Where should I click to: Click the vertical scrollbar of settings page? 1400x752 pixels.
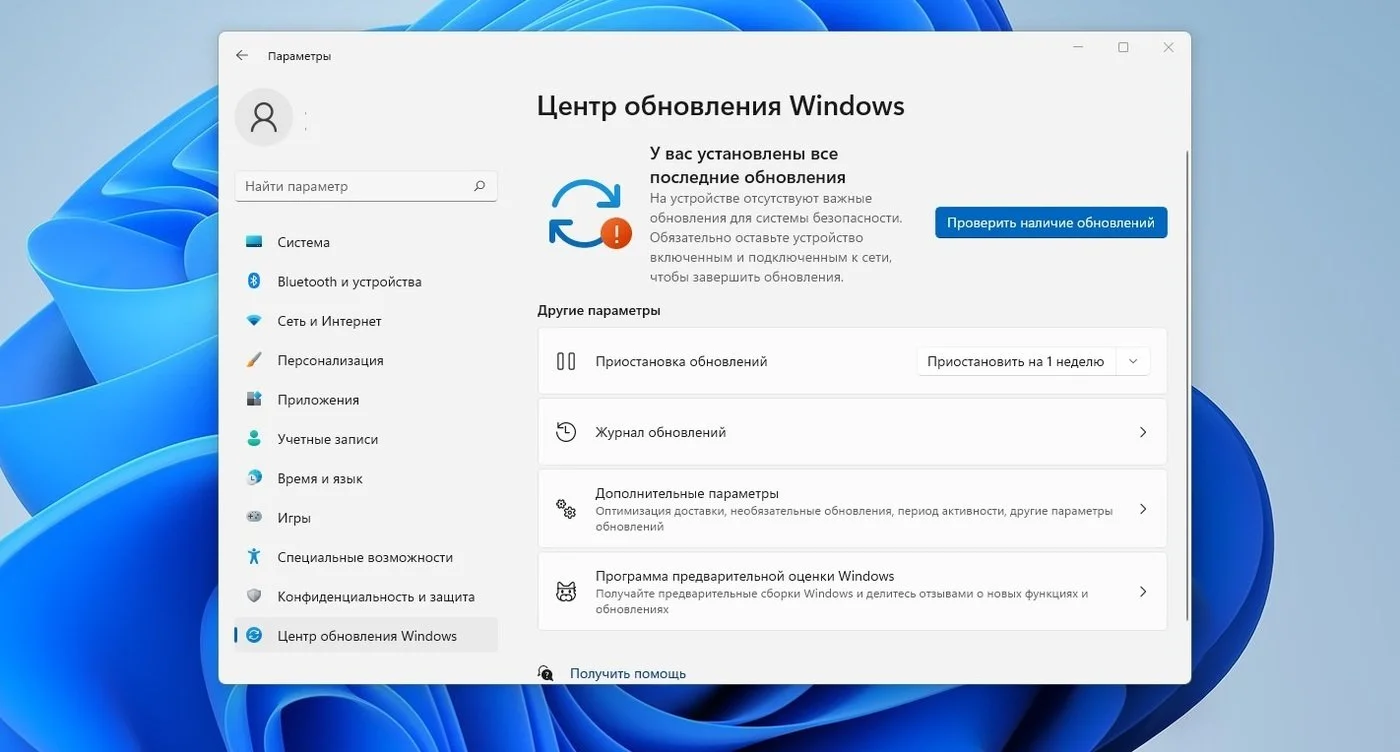1187,385
